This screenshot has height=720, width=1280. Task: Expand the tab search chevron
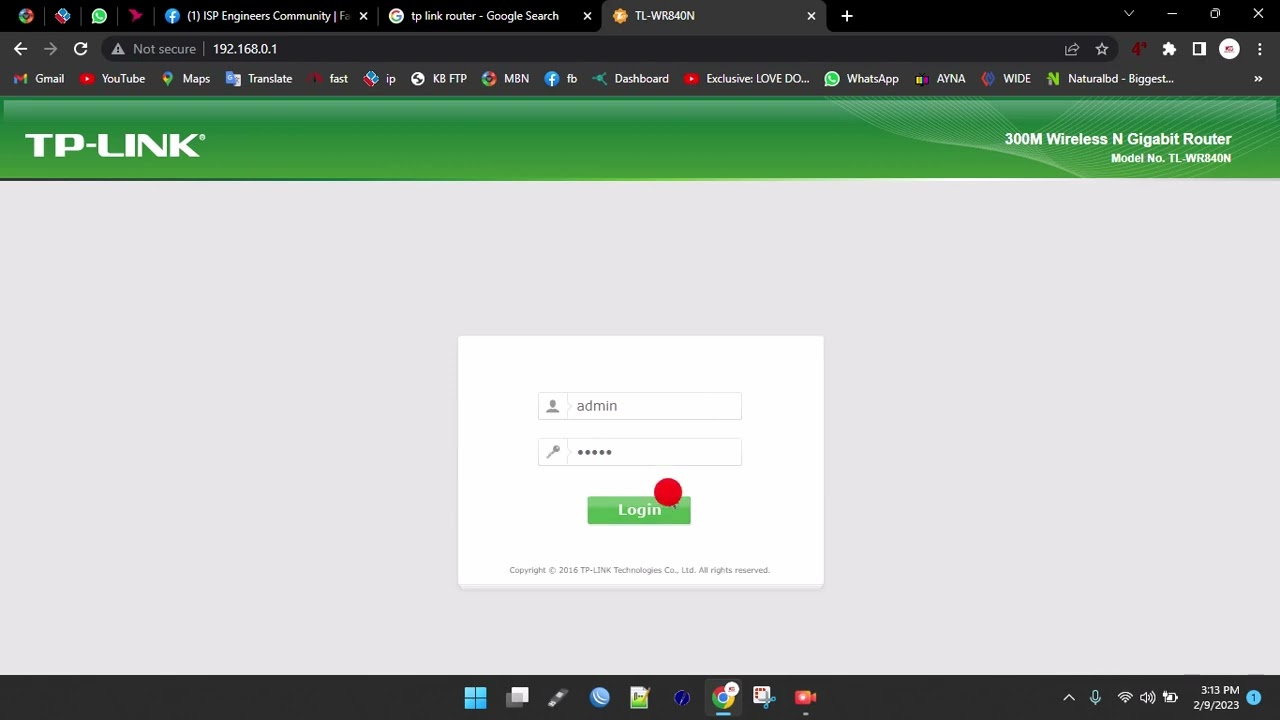tap(1129, 14)
